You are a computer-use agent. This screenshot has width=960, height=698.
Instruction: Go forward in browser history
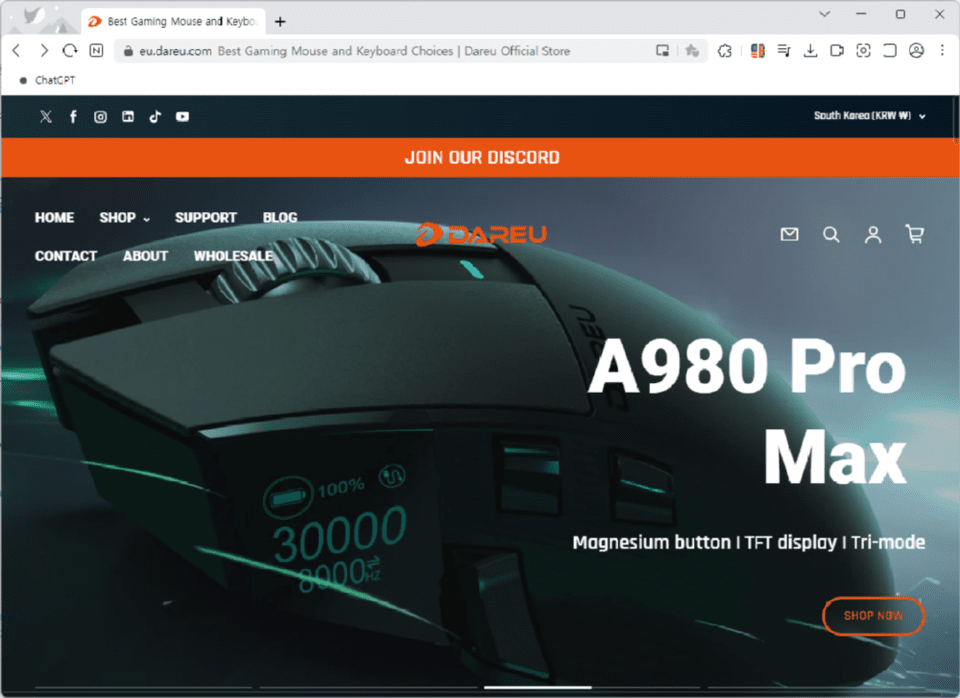click(x=43, y=50)
